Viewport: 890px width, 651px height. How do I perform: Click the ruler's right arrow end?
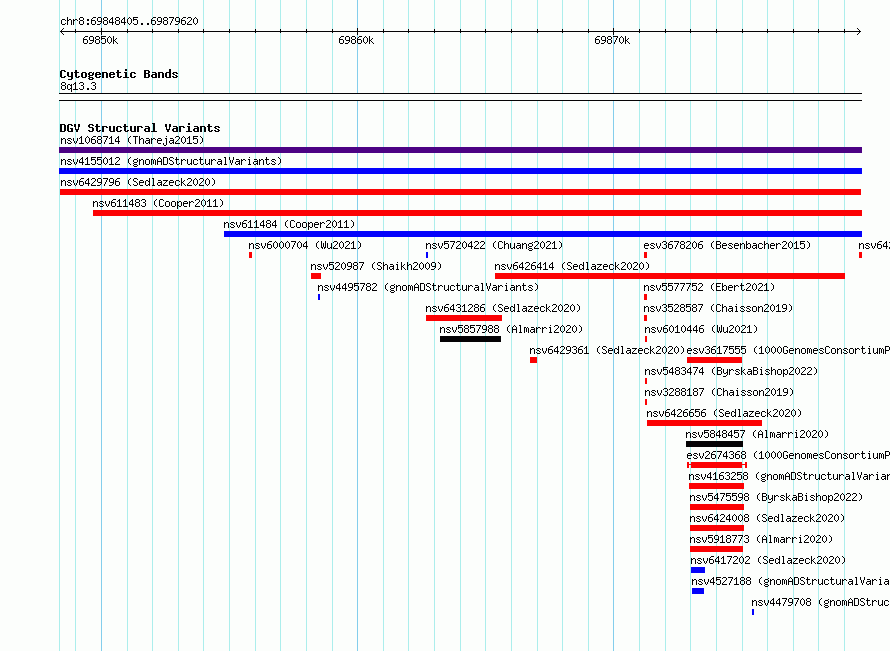coord(859,31)
